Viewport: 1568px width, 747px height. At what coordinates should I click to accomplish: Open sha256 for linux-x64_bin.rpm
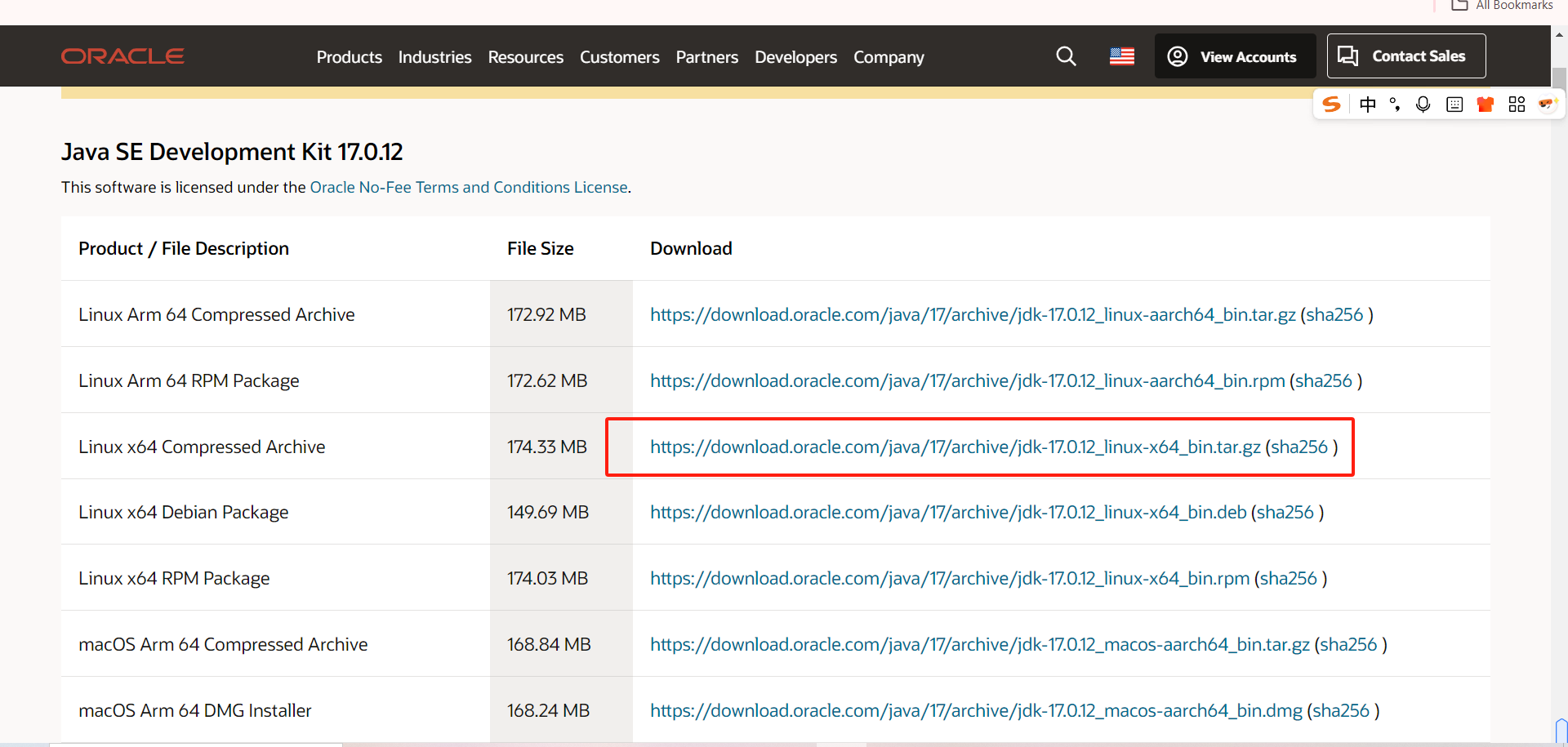1289,578
